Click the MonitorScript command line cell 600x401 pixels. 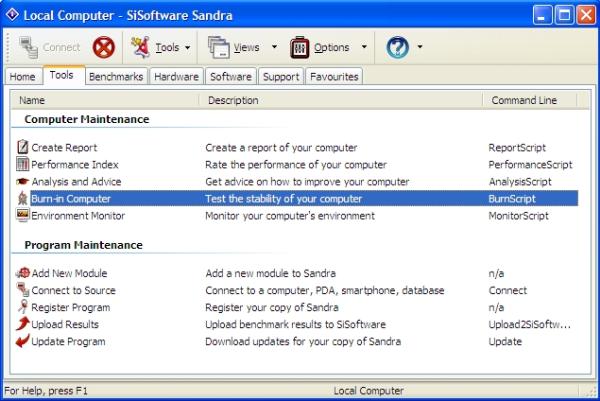tap(518, 215)
